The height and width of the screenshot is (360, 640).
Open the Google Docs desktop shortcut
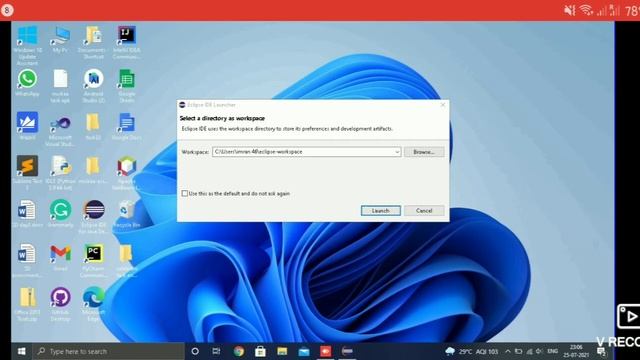coord(127,127)
